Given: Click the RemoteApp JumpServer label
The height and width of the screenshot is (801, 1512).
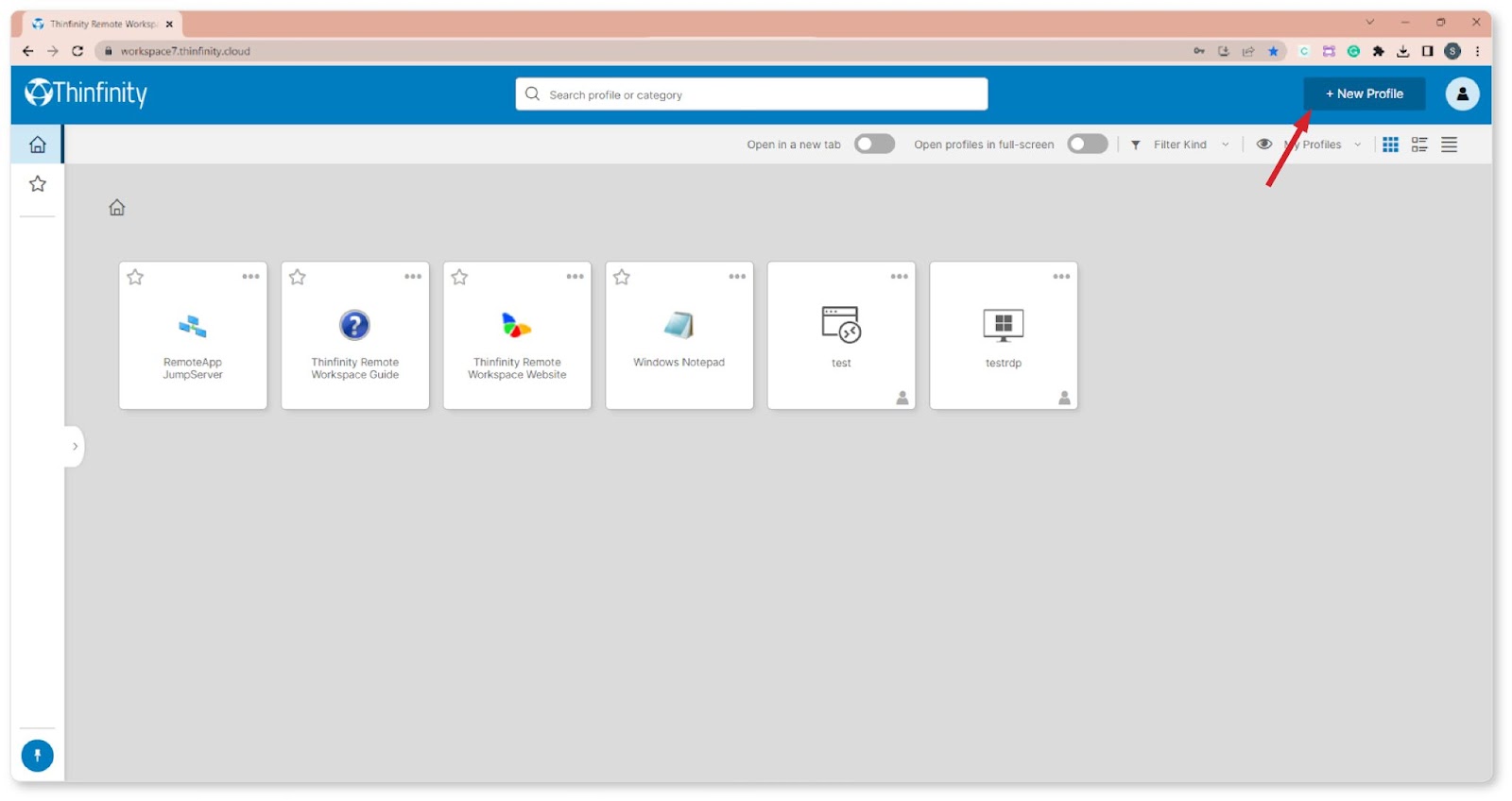Looking at the screenshot, I should tap(193, 368).
